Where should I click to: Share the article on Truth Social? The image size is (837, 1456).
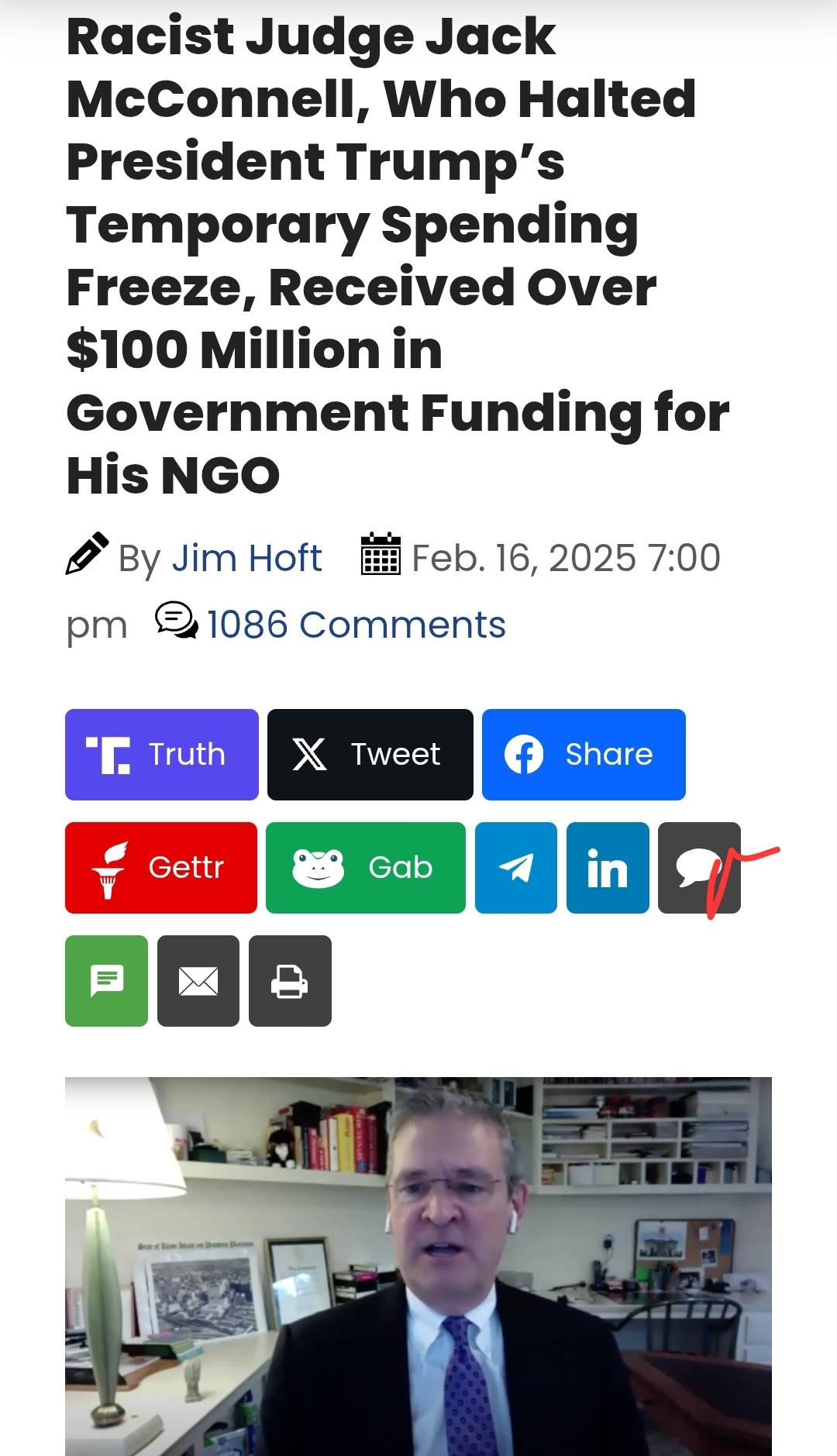pyautogui.click(x=161, y=754)
